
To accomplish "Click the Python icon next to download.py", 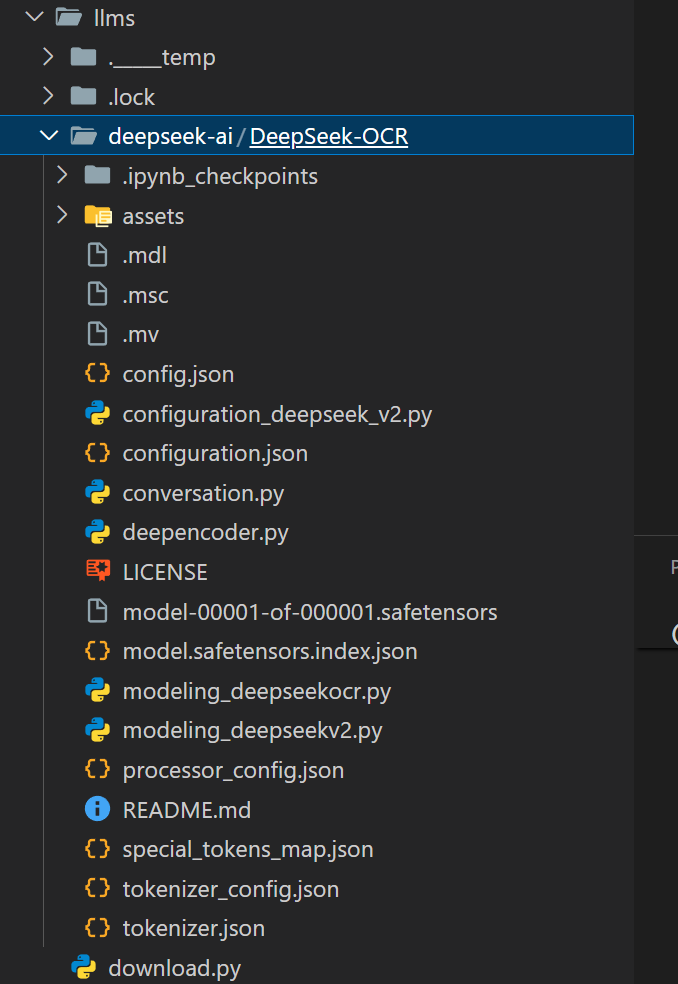I will click(83, 968).
